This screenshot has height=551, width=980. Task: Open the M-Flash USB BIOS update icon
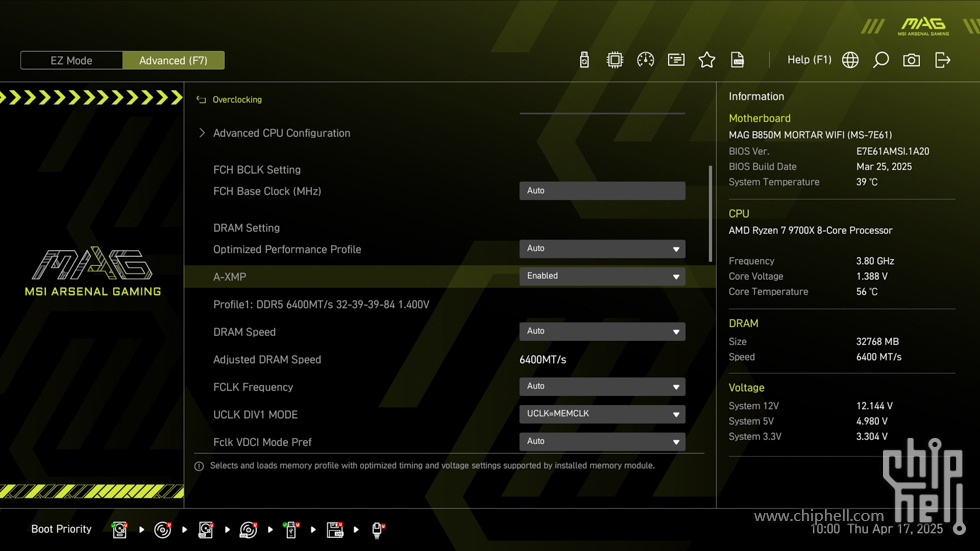[584, 60]
